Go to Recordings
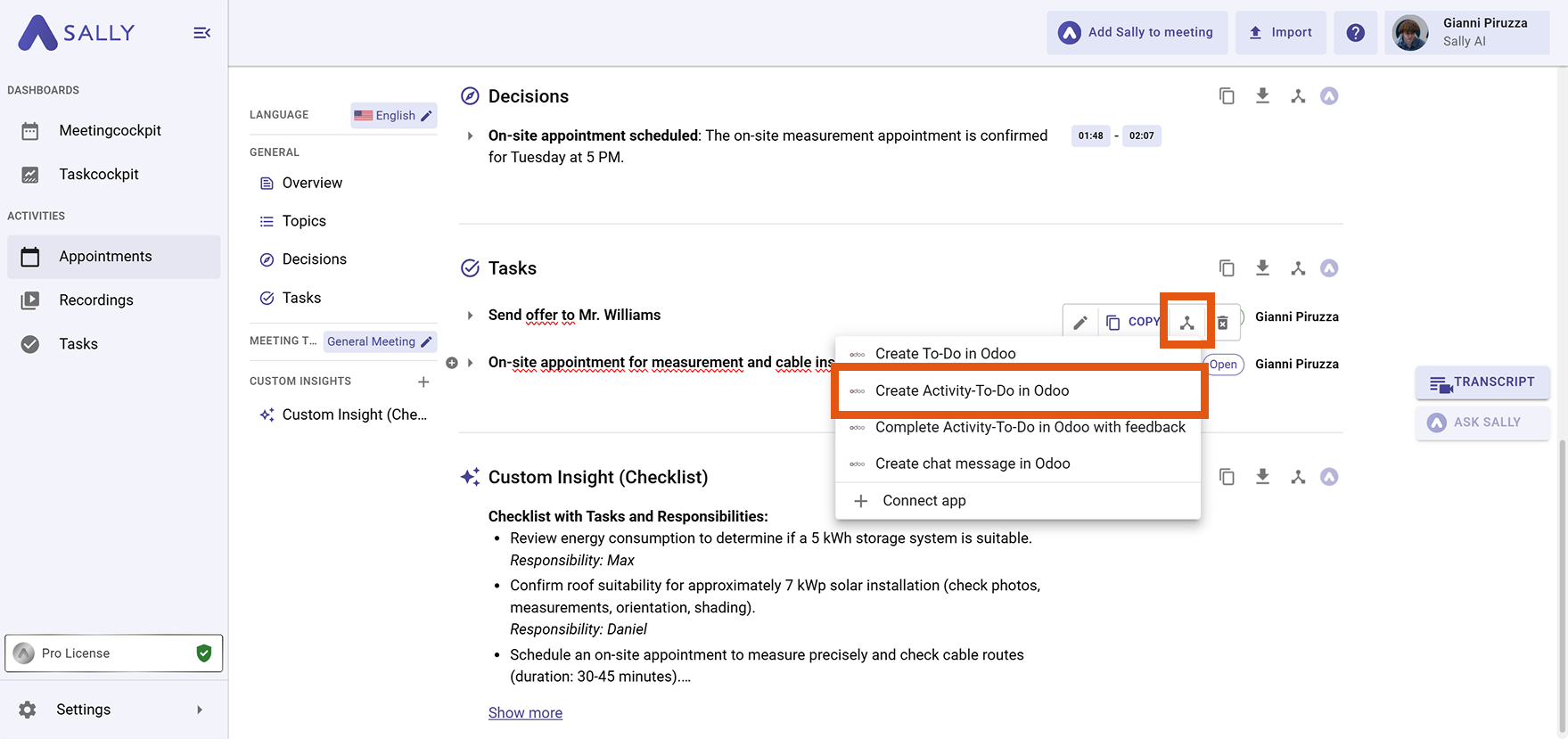 (114, 300)
